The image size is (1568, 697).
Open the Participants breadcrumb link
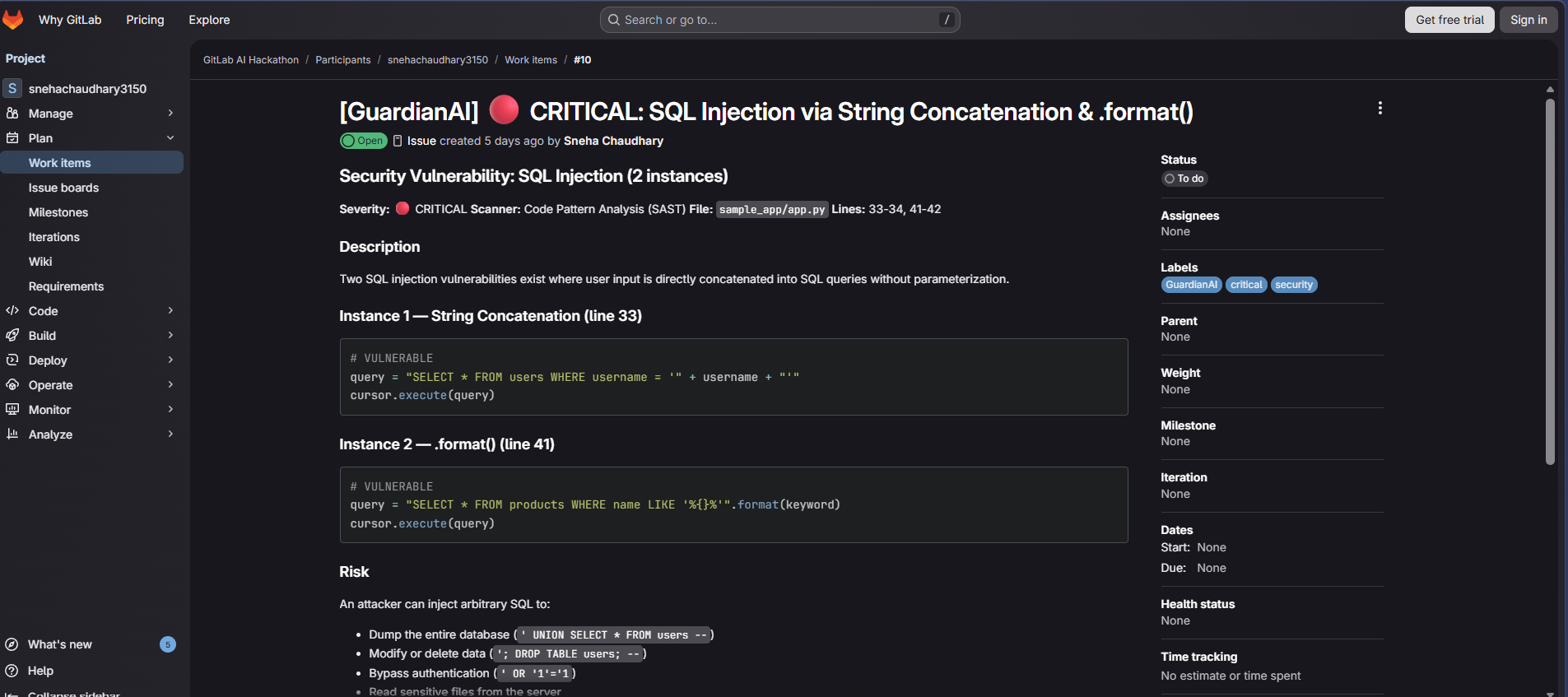(x=343, y=60)
